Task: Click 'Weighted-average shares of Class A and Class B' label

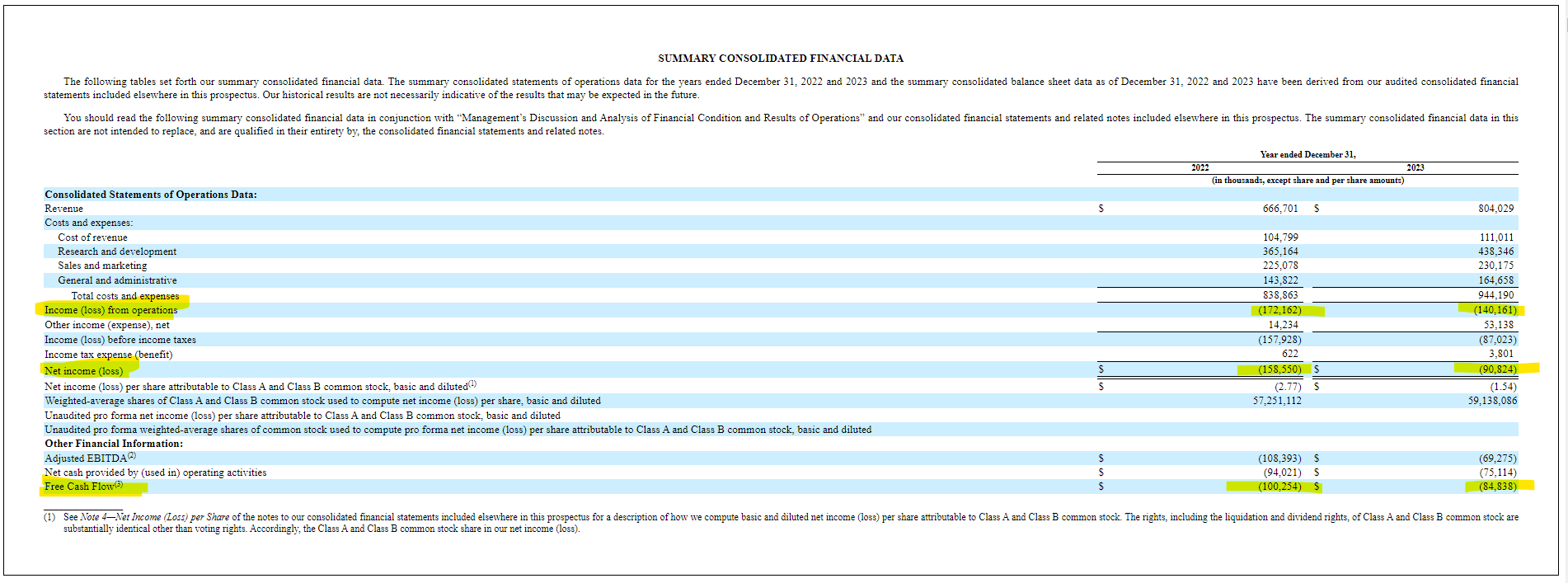Action: coord(322,401)
